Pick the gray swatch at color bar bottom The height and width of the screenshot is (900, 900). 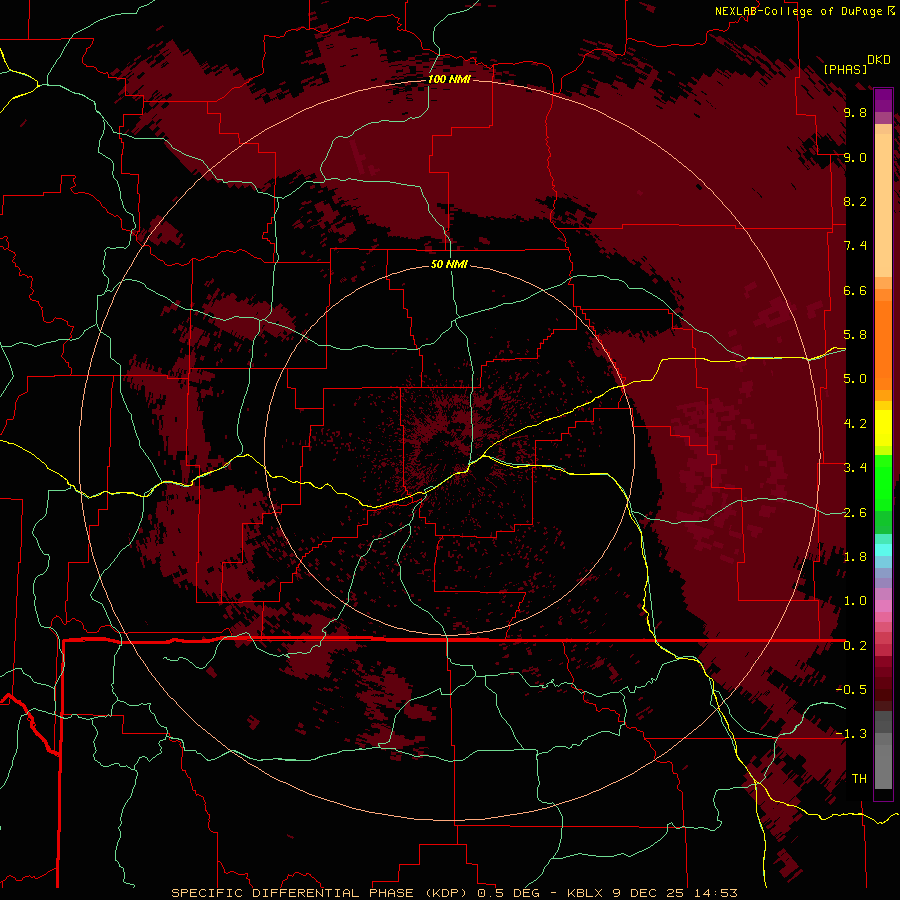click(883, 766)
